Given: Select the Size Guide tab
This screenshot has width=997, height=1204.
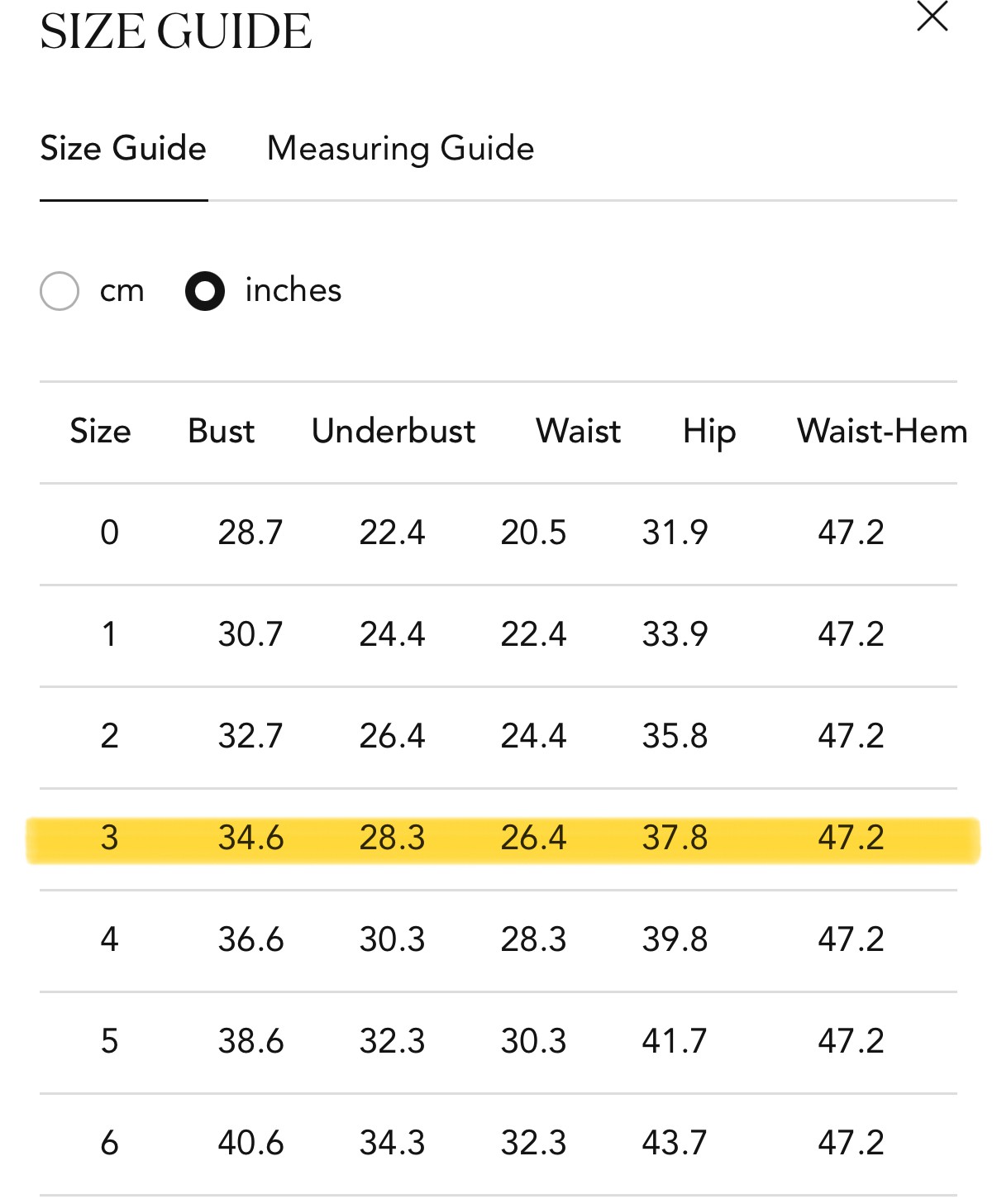Looking at the screenshot, I should tap(123, 149).
